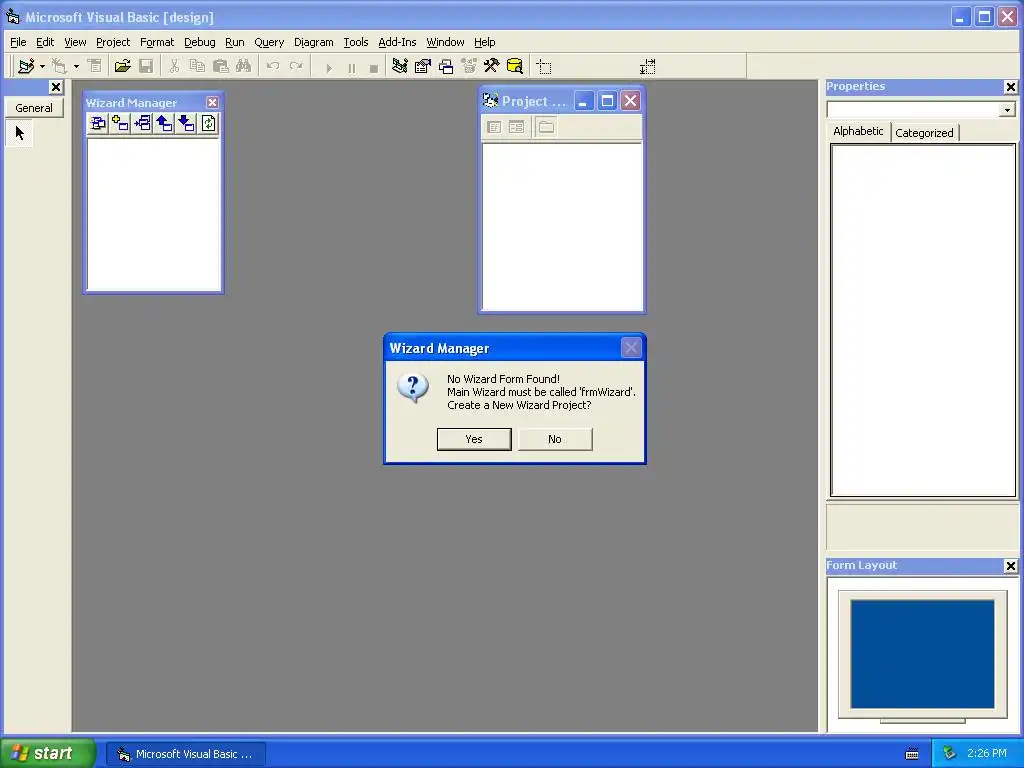The image size is (1024, 768).
Task: Open the Properties Window toolbar icon
Action: (423, 66)
